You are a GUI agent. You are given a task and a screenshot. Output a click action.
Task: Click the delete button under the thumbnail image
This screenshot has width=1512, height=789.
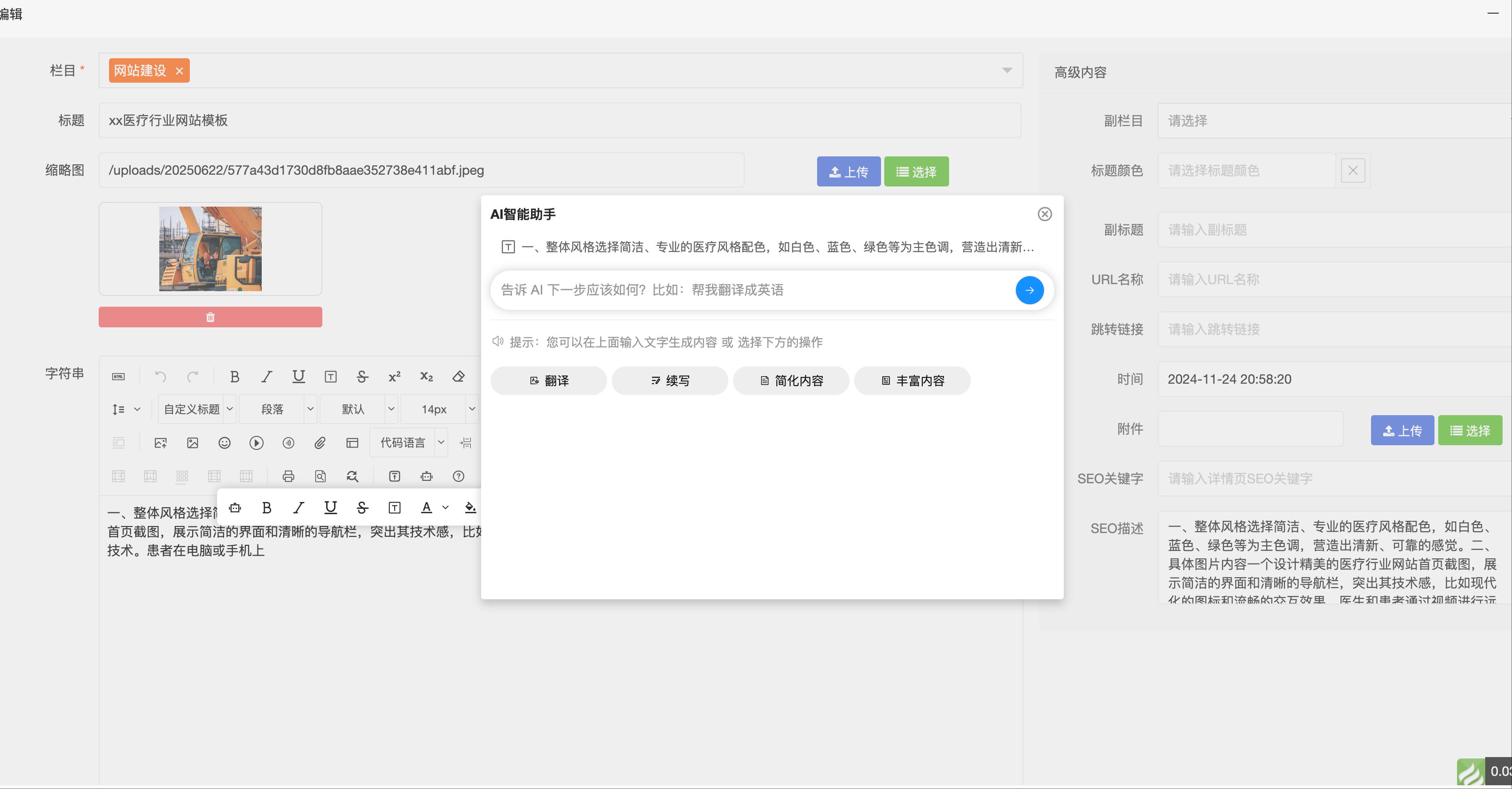pos(210,317)
